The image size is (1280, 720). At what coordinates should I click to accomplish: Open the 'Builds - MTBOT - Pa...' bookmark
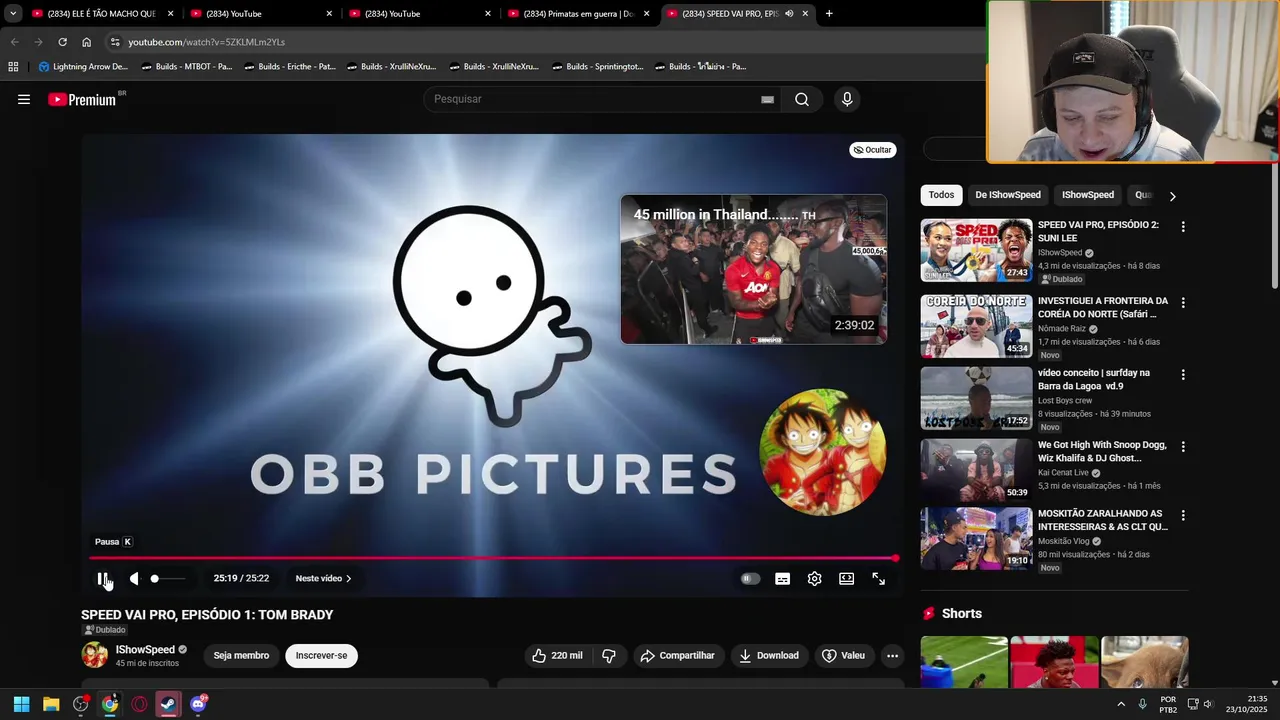(186, 66)
